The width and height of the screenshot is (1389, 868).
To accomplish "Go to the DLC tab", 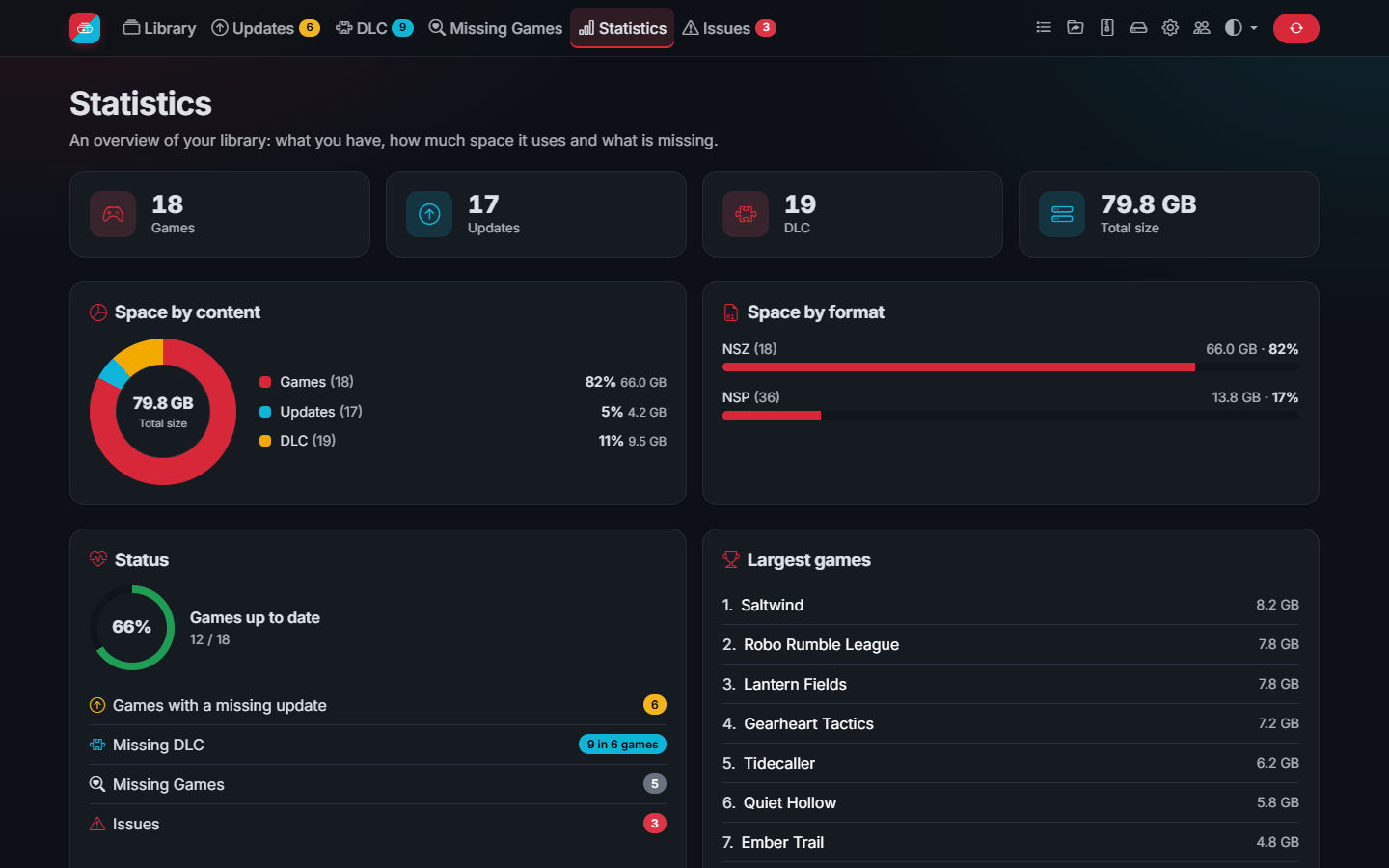I will coord(374,28).
